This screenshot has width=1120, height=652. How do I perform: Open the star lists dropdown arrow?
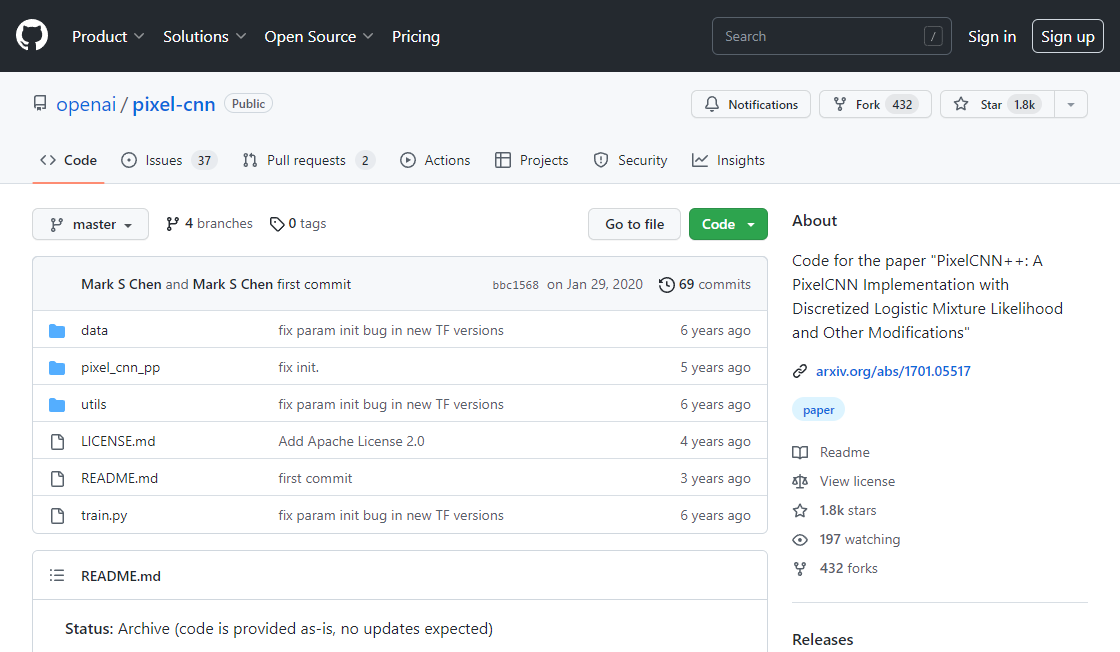coord(1071,105)
